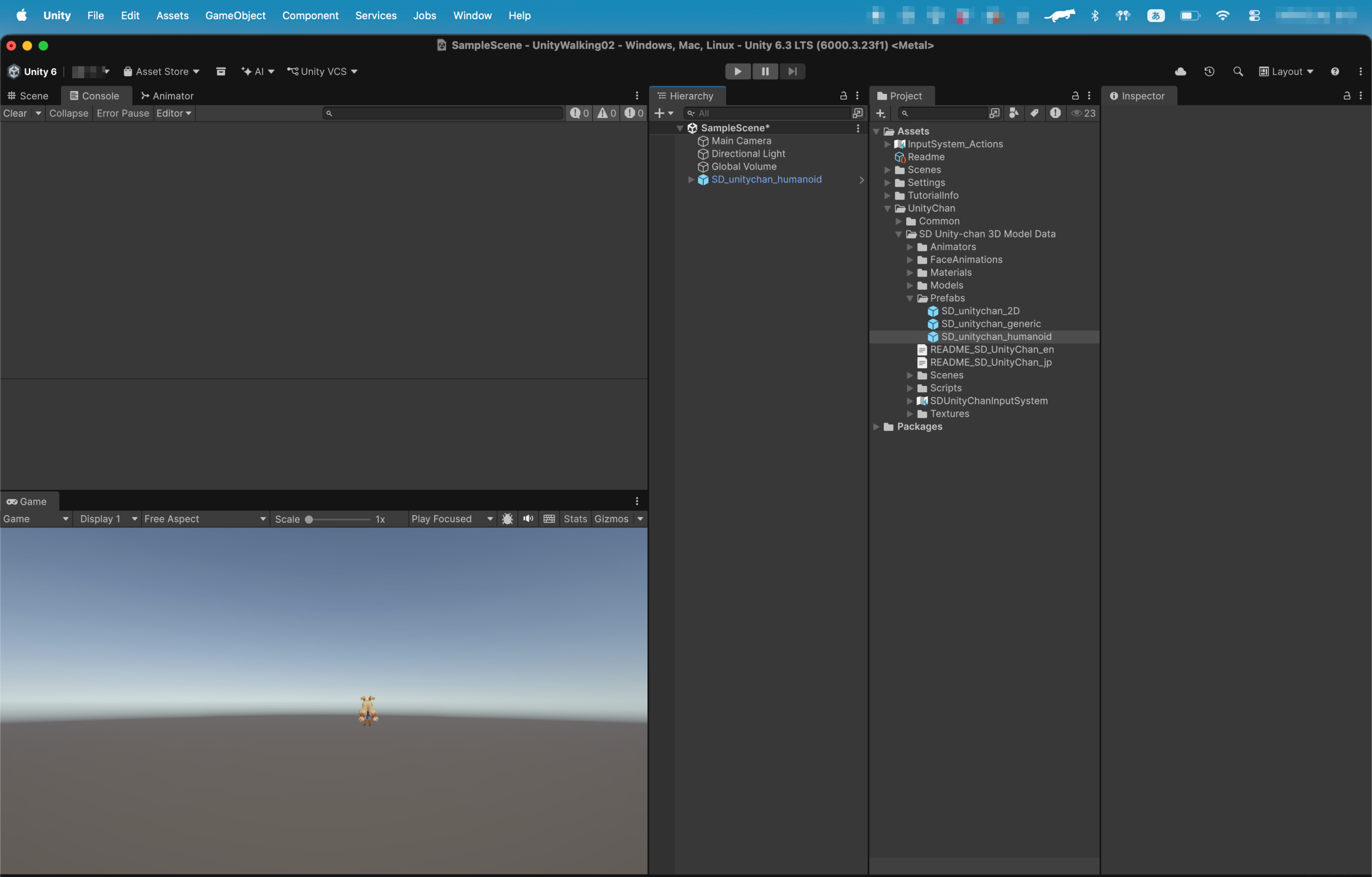The width and height of the screenshot is (1372, 877).
Task: Click the plus icon in the Project panel
Action: [x=881, y=114]
